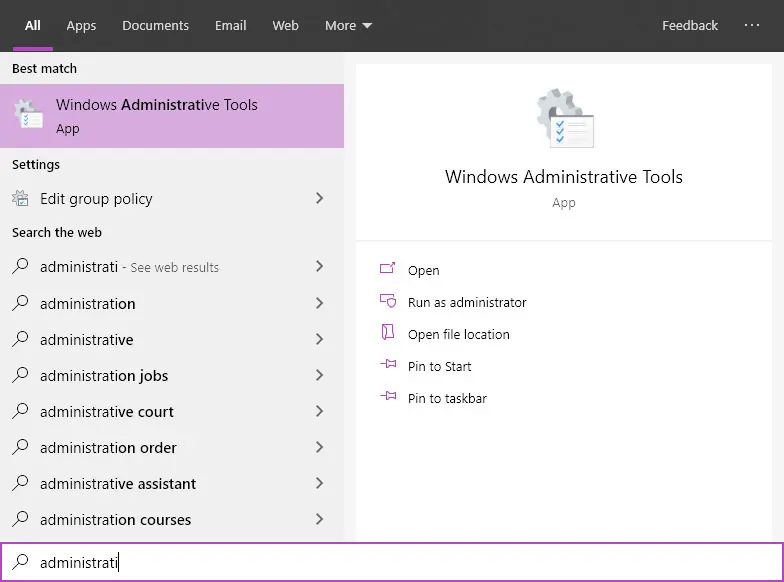Viewport: 784px width, 582px height.
Task: Switch to the Documents tab
Action: [x=156, y=26]
